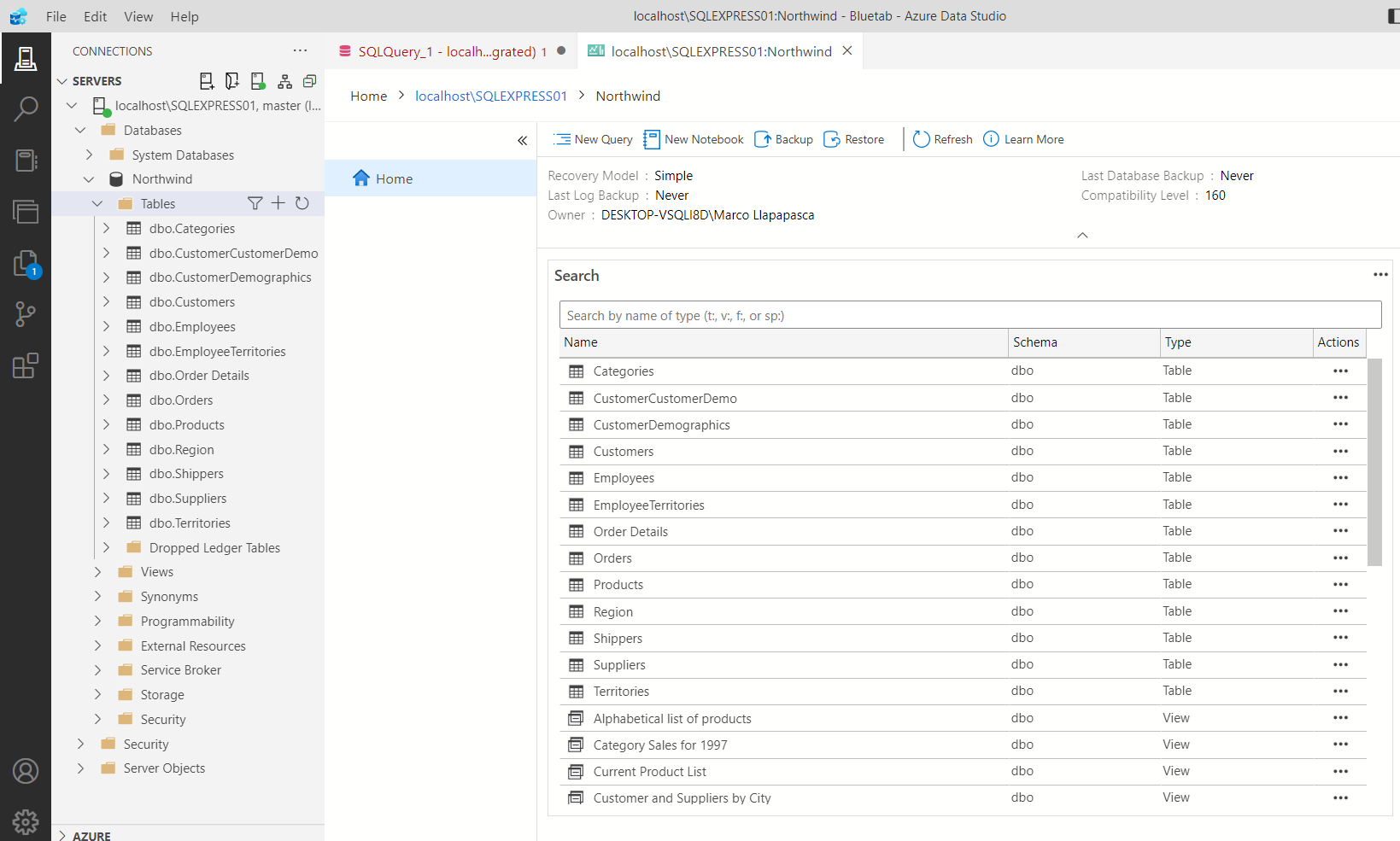
Task: Create a new server group
Action: point(231,80)
